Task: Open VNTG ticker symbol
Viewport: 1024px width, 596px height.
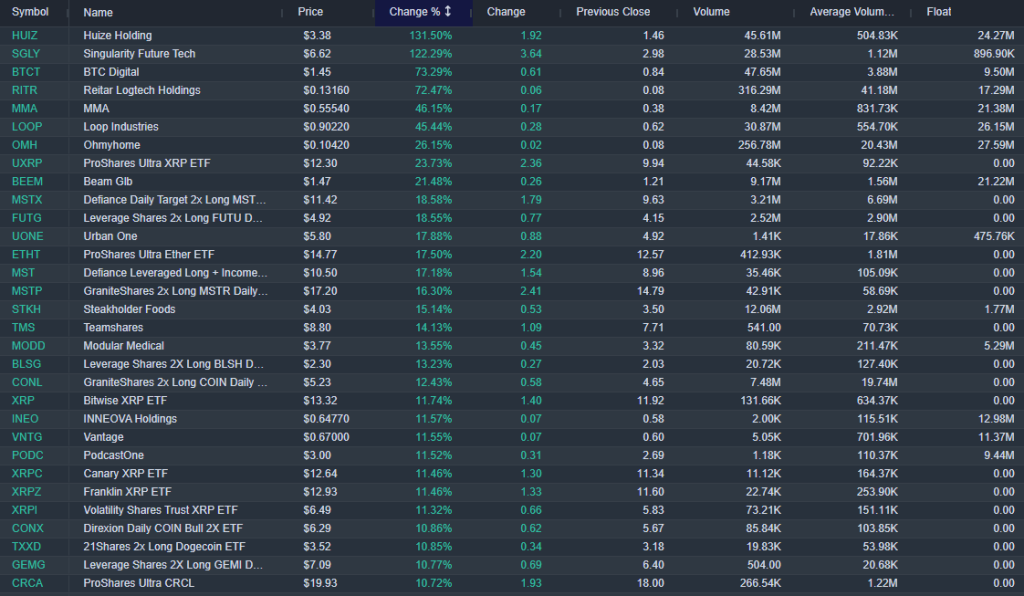Action: [x=27, y=437]
